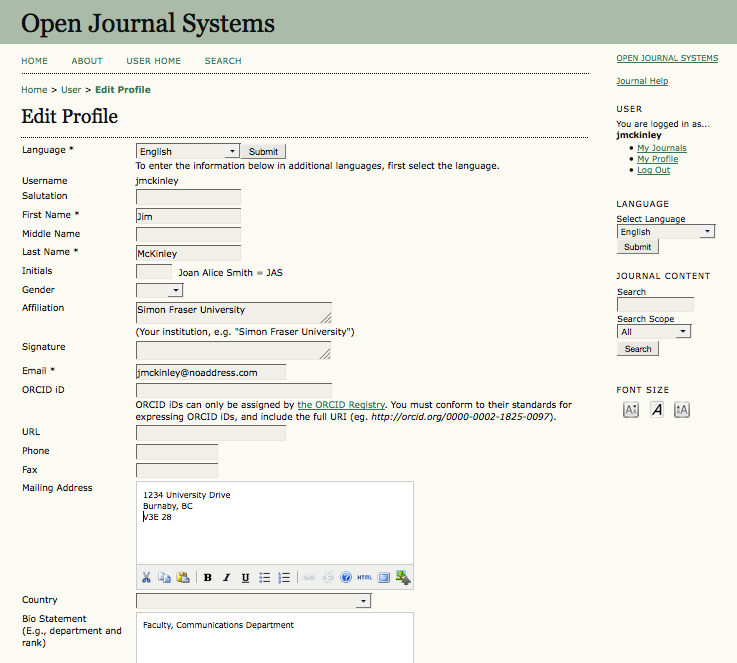
Task: Focus the Fax input field
Action: [177, 470]
